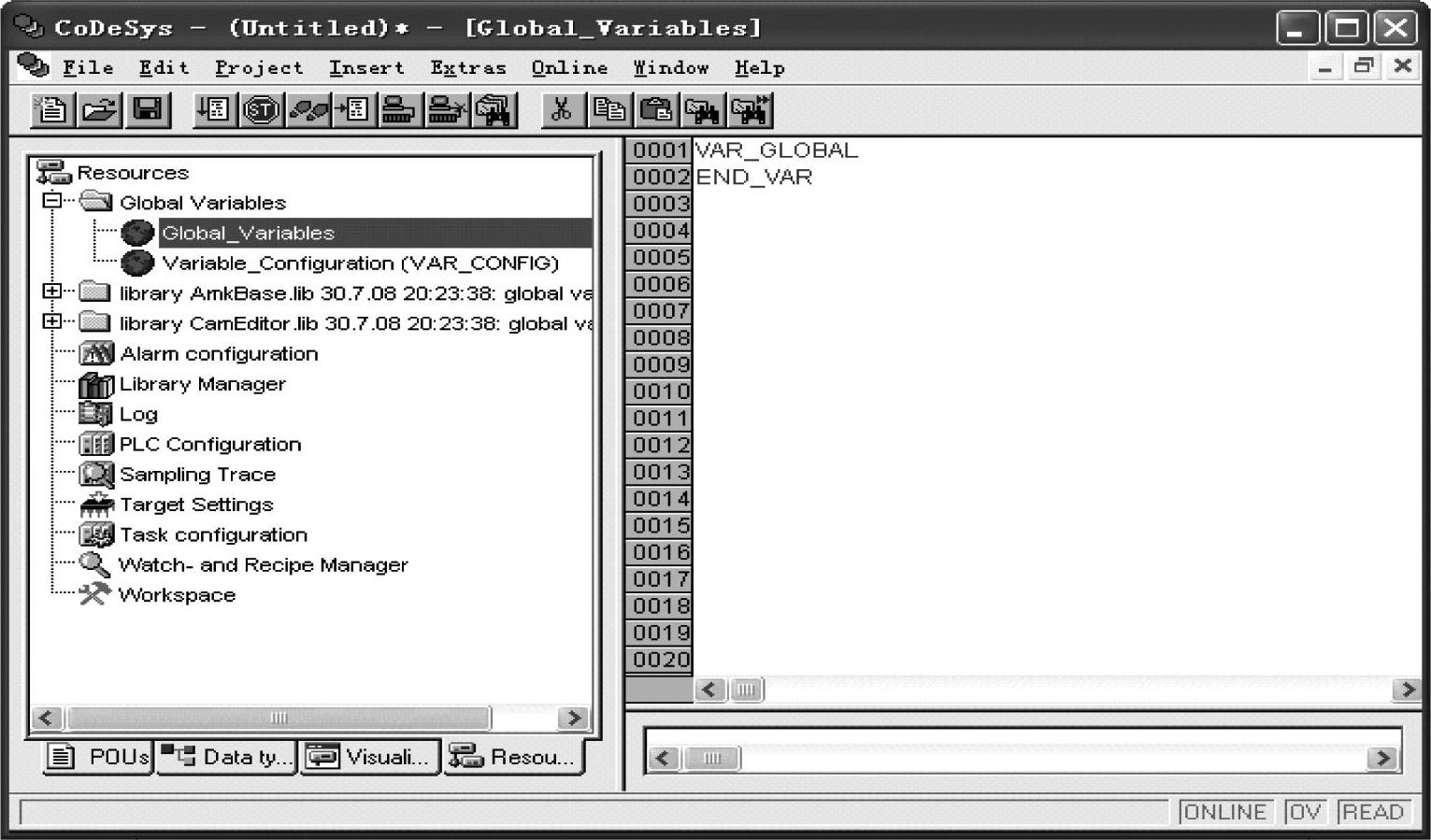Open PLC Configuration
This screenshot has width=1431, height=840.
tap(210, 444)
